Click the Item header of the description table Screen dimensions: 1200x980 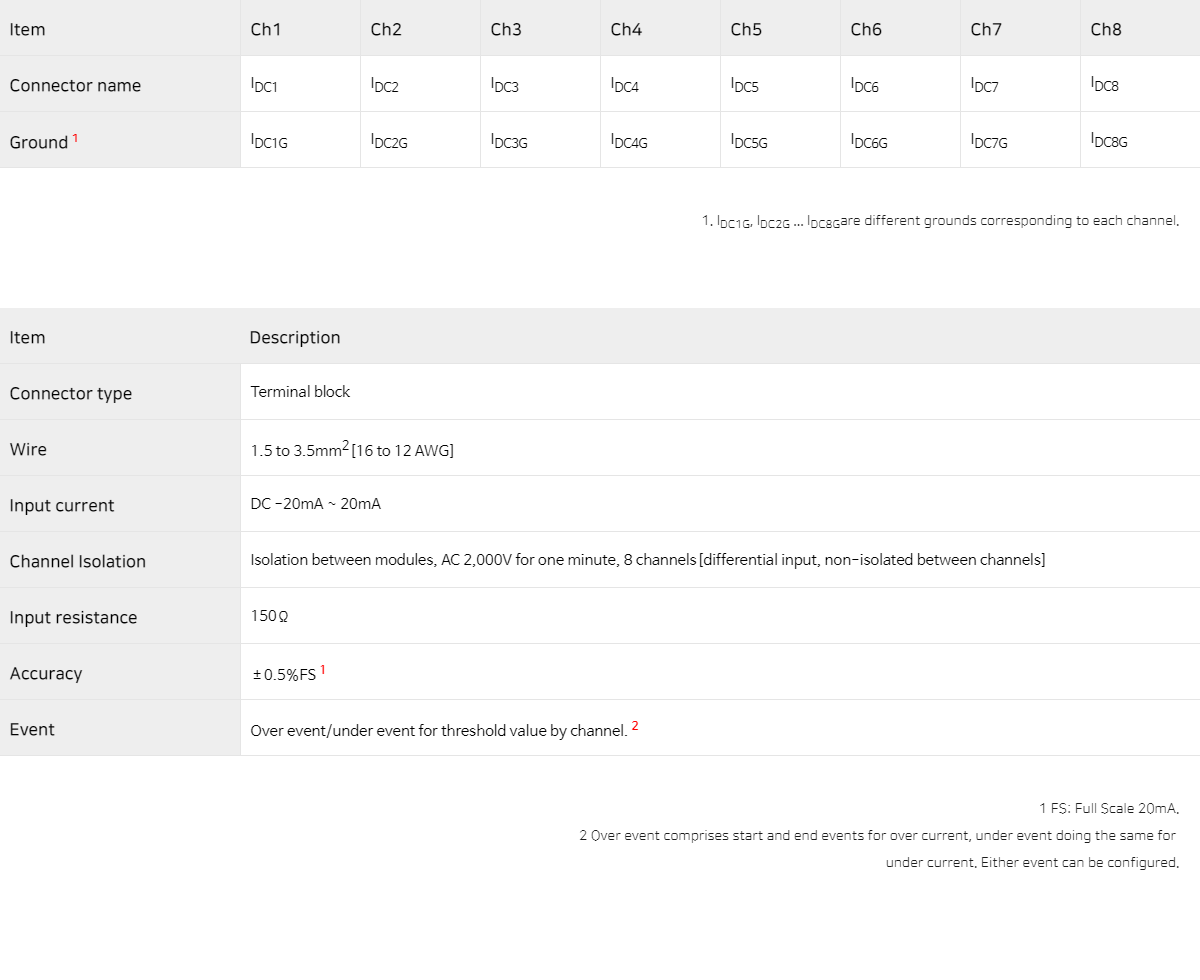point(27,337)
